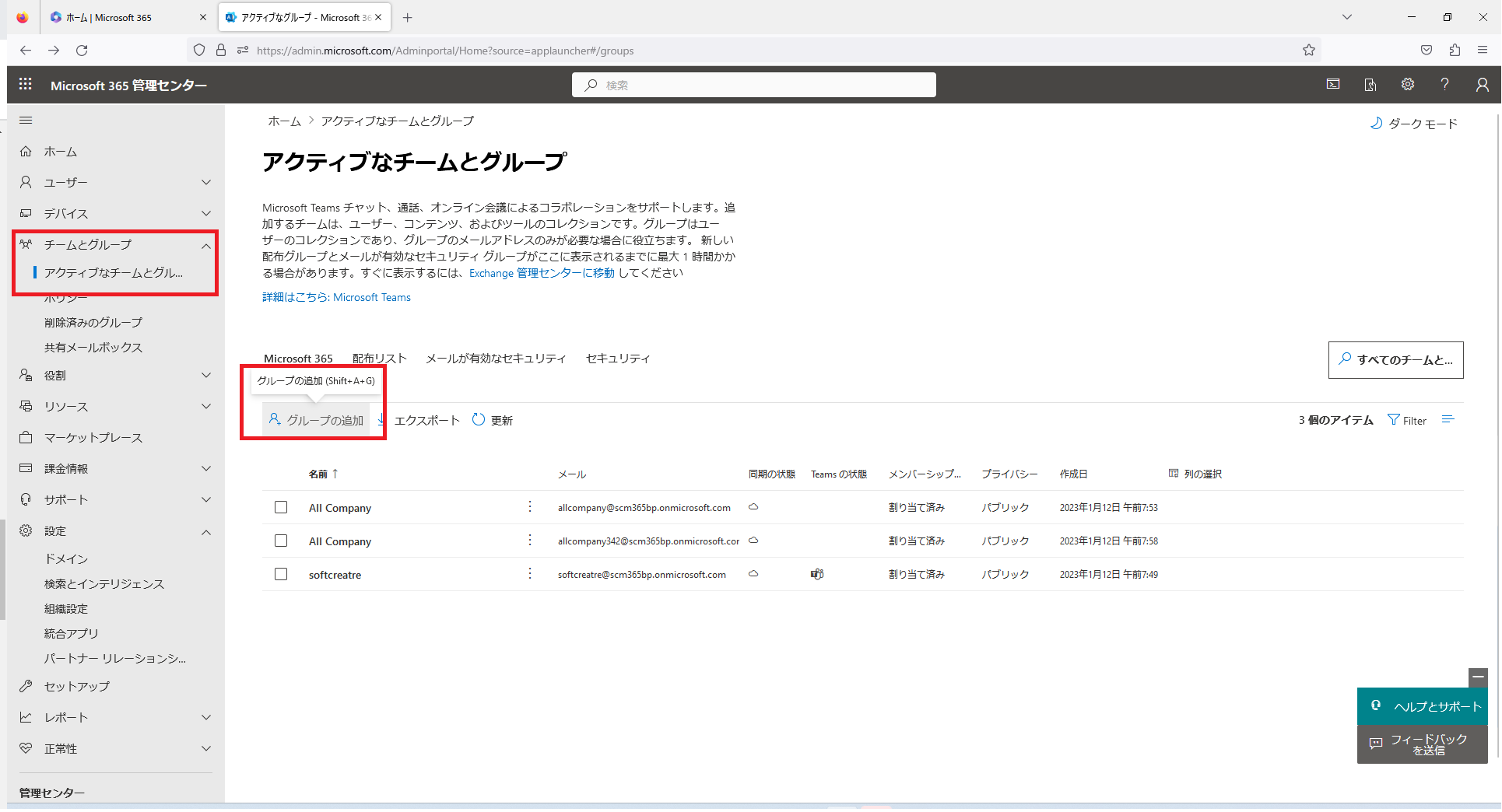
Task: Expand デバイス section chevron
Action: [x=206, y=213]
